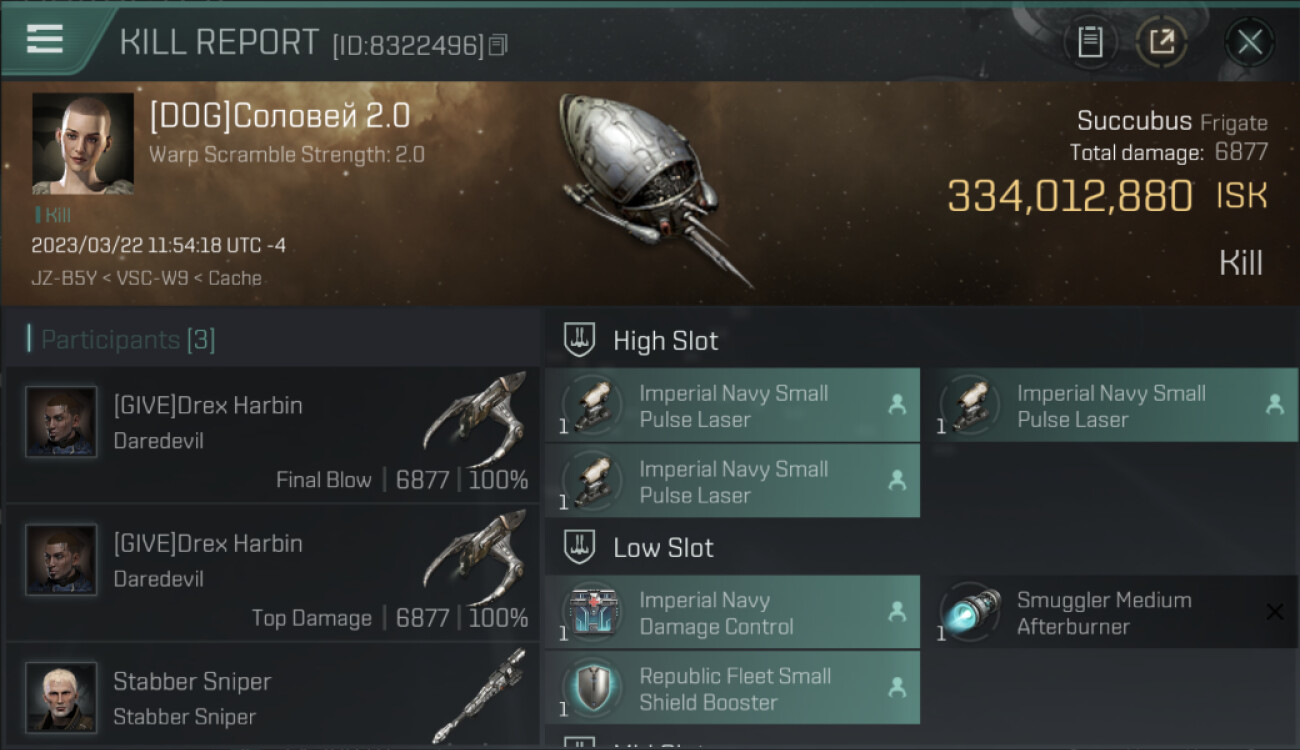Open the Stabber Sniper participant portrait
1300x750 pixels.
point(61,697)
